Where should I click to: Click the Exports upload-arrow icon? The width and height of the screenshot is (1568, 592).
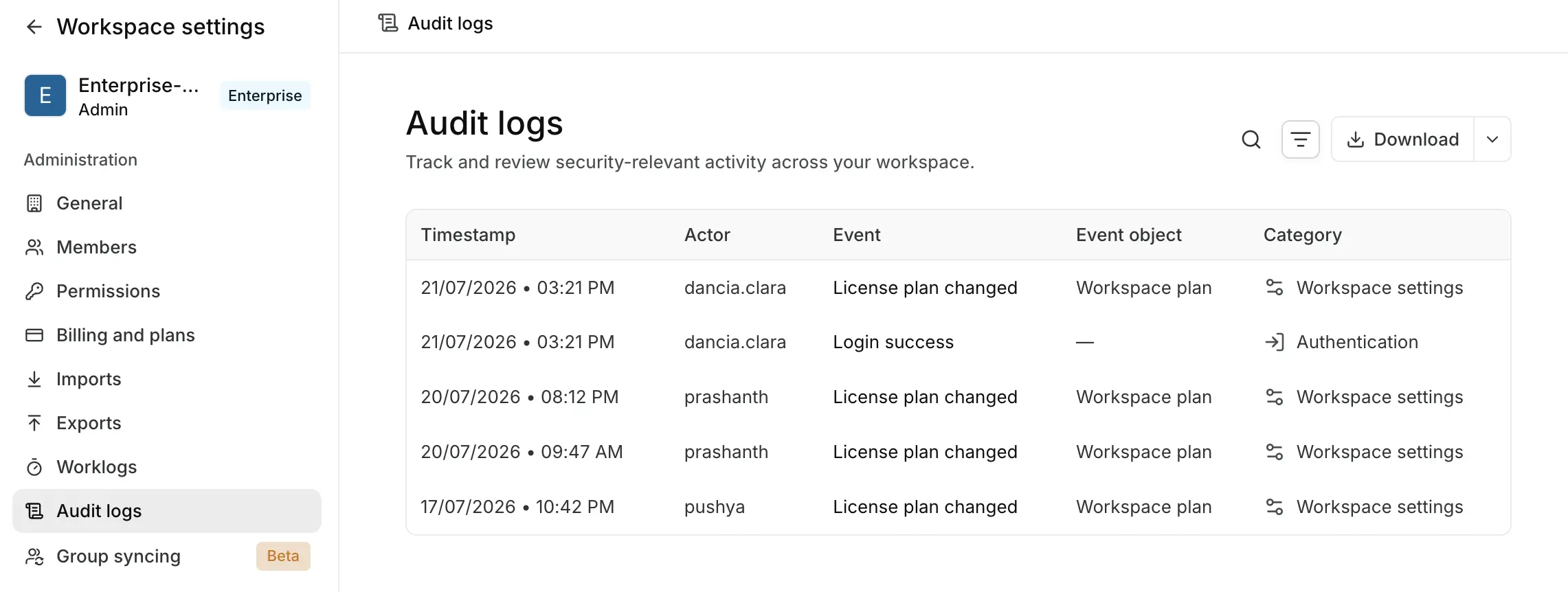tap(34, 423)
